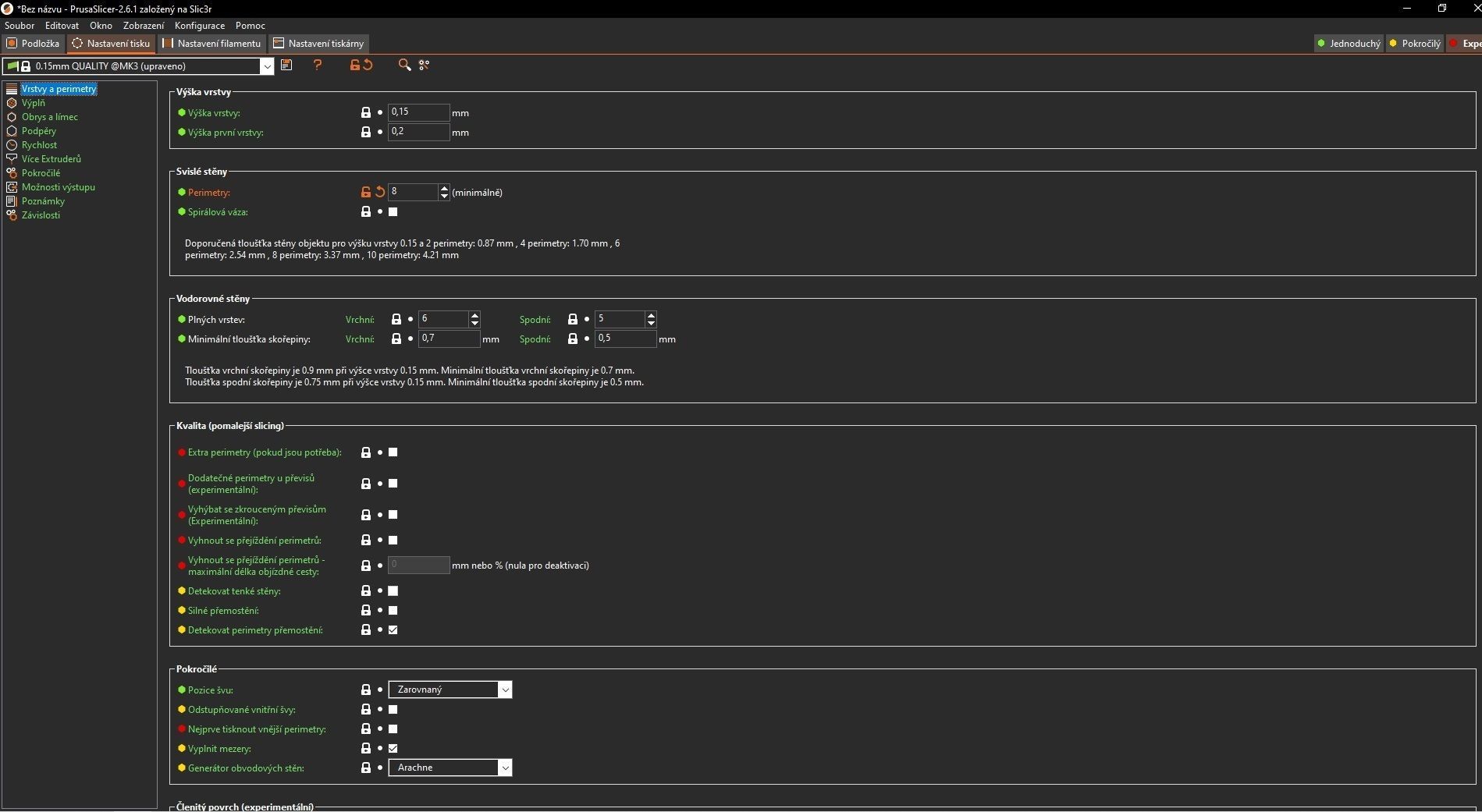Decrease Perimetry count with down arrow
The width and height of the screenshot is (1482, 812).
coord(444,196)
